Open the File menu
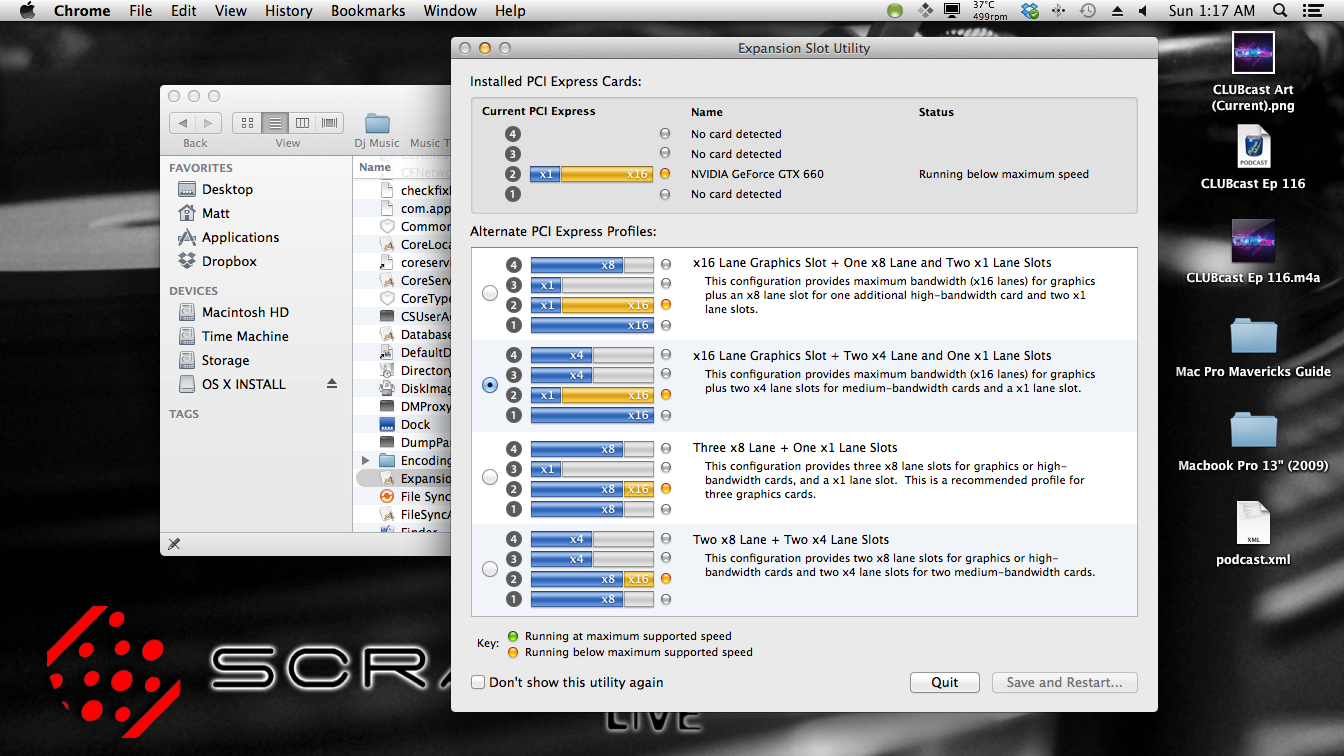 click(x=141, y=11)
